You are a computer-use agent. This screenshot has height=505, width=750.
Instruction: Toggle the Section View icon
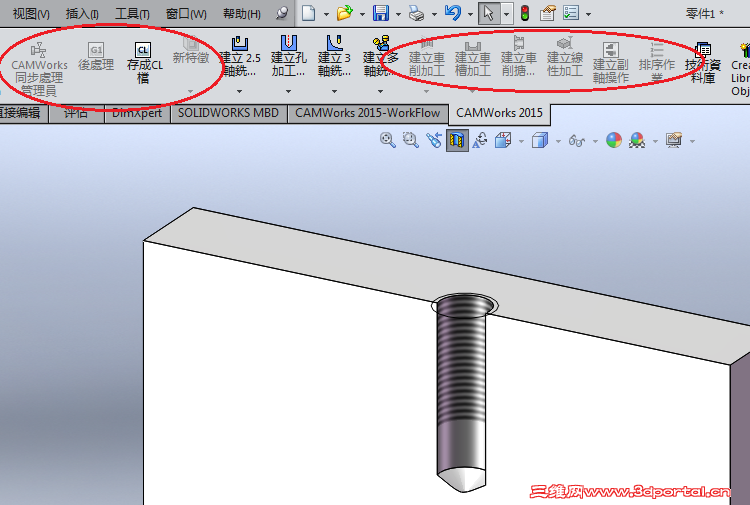[457, 140]
